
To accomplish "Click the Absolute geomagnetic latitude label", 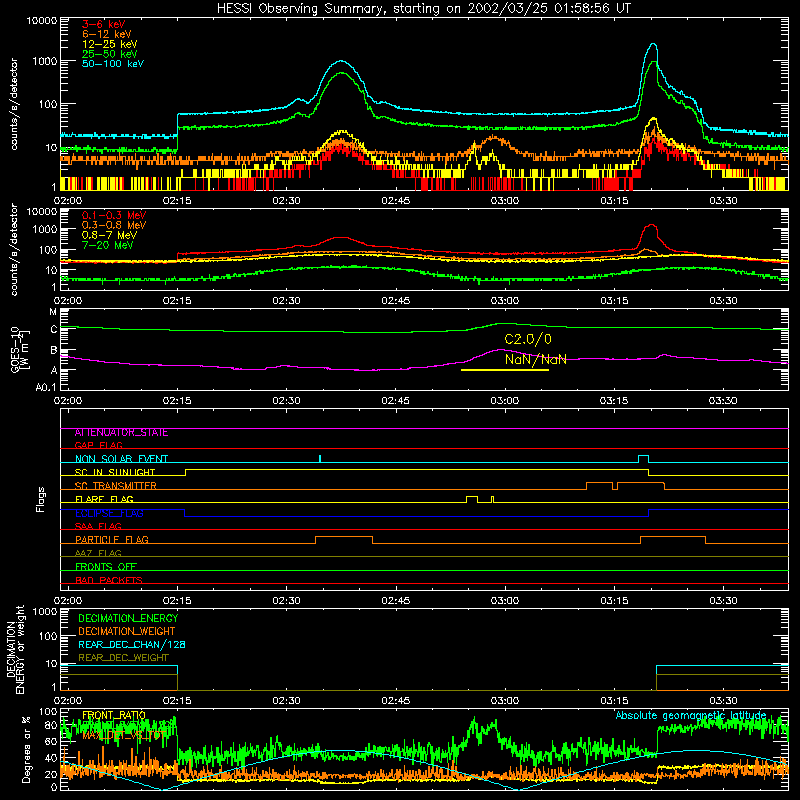I will point(691,716).
